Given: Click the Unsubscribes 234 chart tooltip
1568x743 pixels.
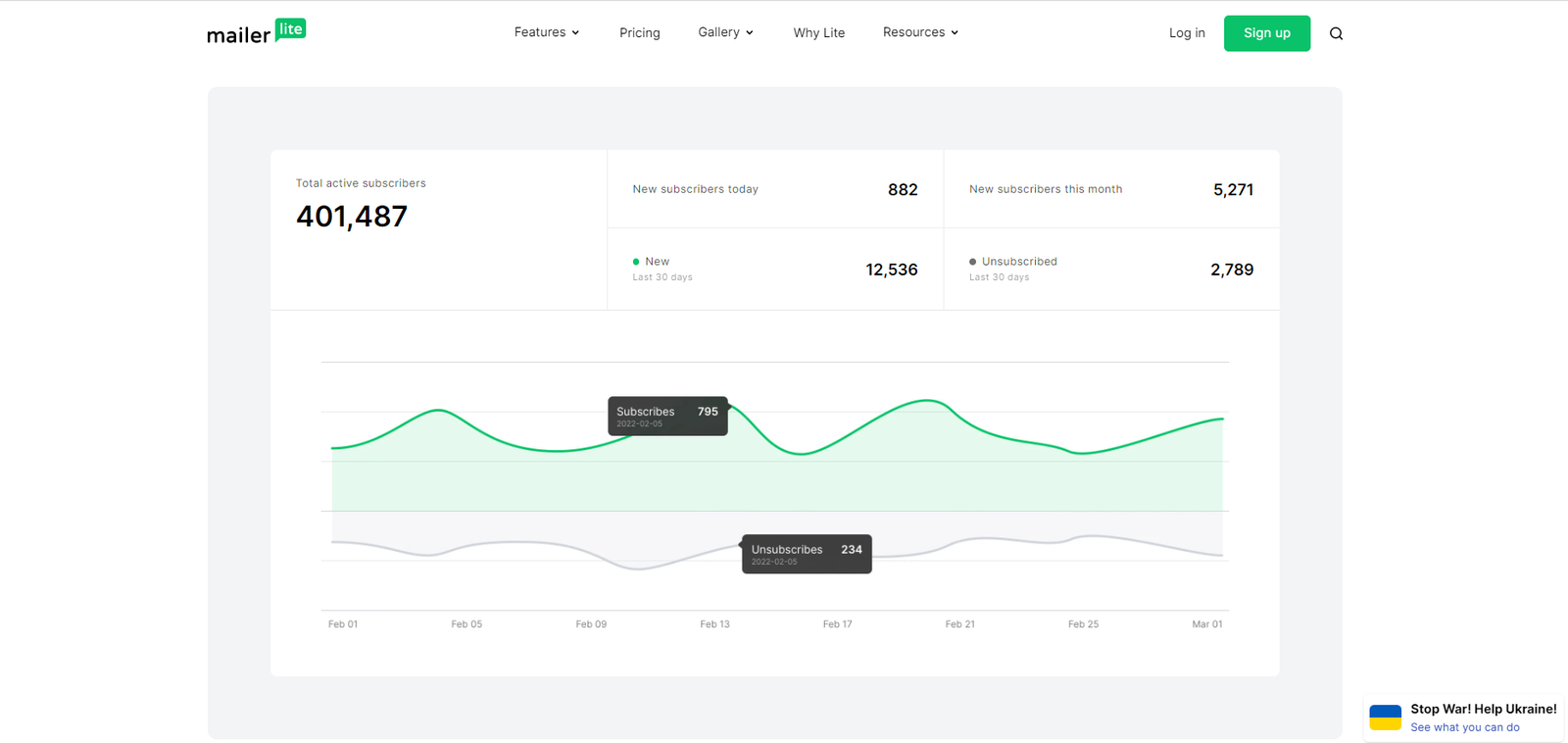Looking at the screenshot, I should point(807,554).
